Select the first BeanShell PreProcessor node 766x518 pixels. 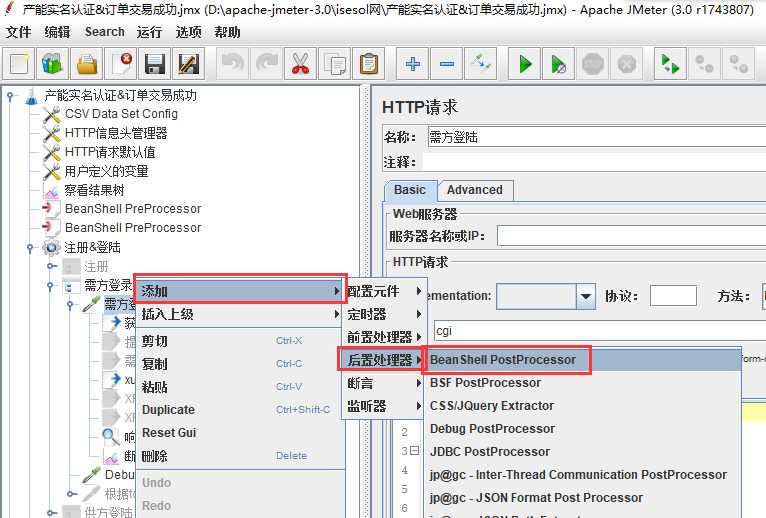pos(133,209)
